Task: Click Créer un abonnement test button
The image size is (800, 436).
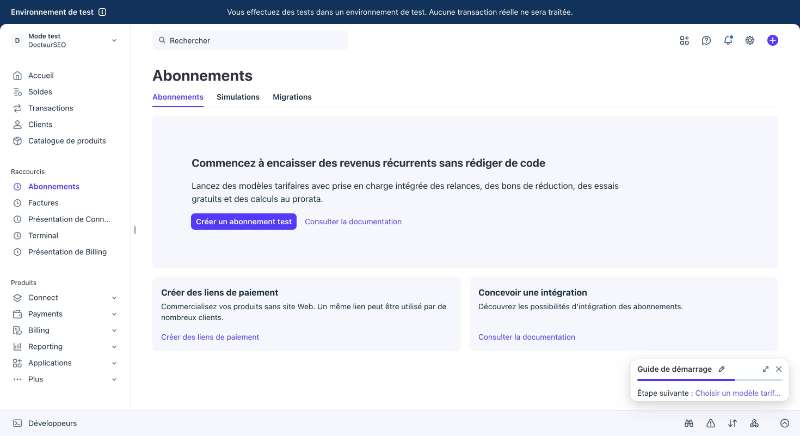Action: click(x=244, y=221)
